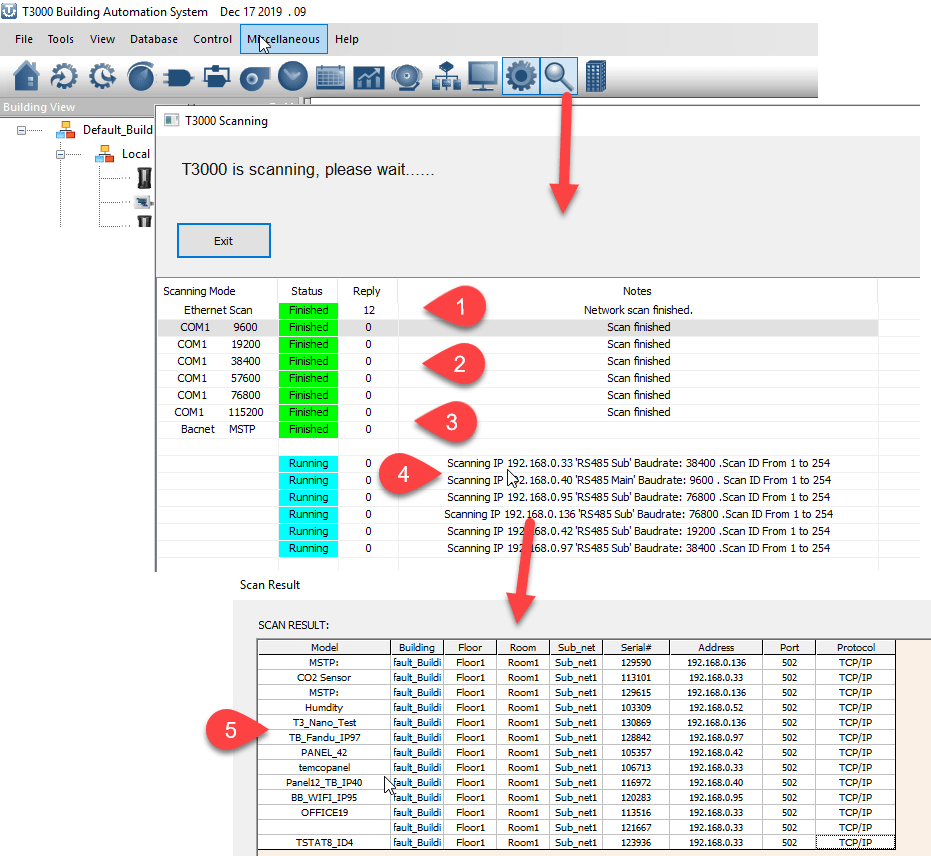
Task: Click the Local network tree node icon
Action: point(104,154)
